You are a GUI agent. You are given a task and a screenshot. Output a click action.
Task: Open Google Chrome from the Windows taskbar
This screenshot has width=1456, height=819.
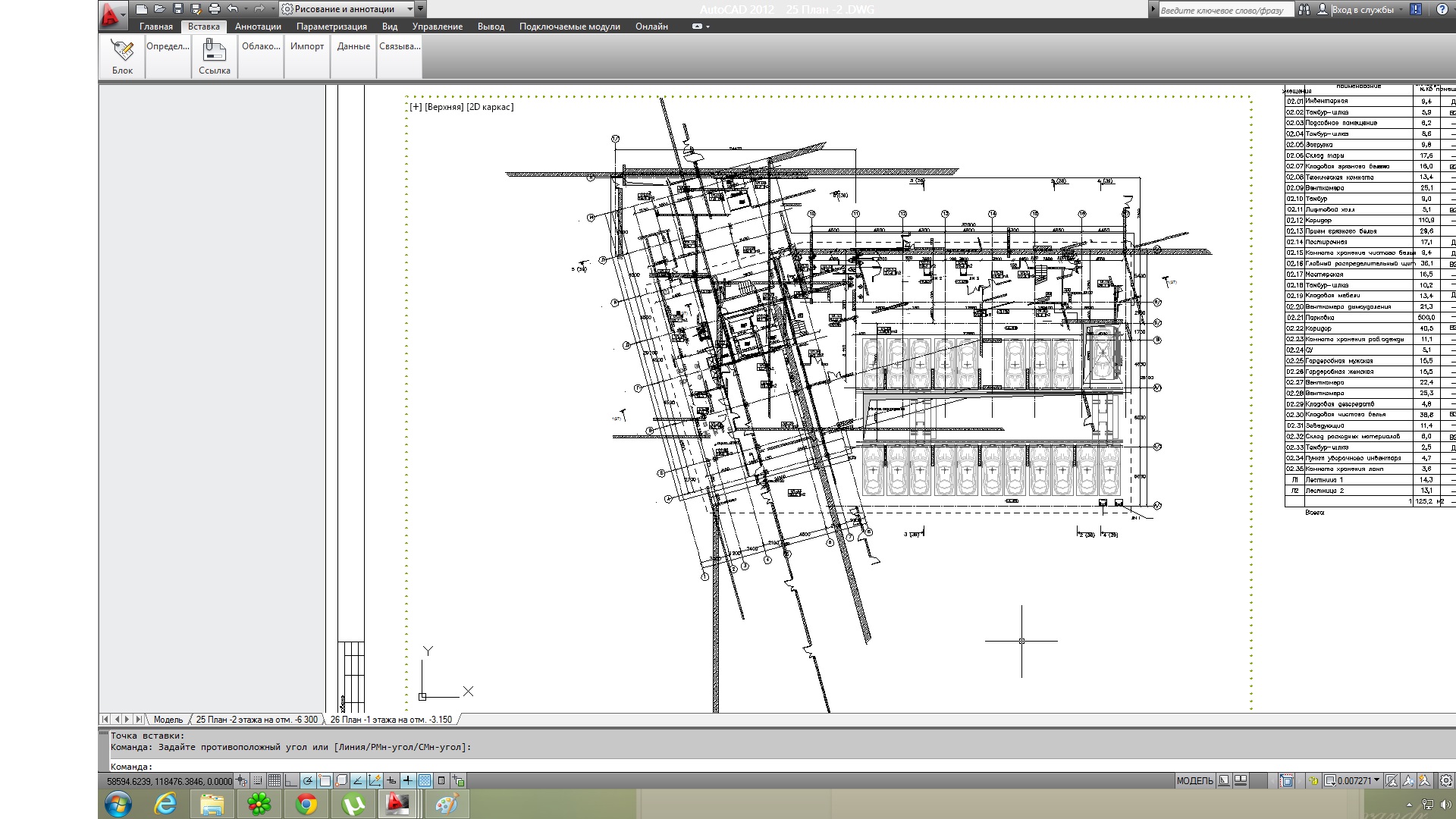[x=306, y=804]
